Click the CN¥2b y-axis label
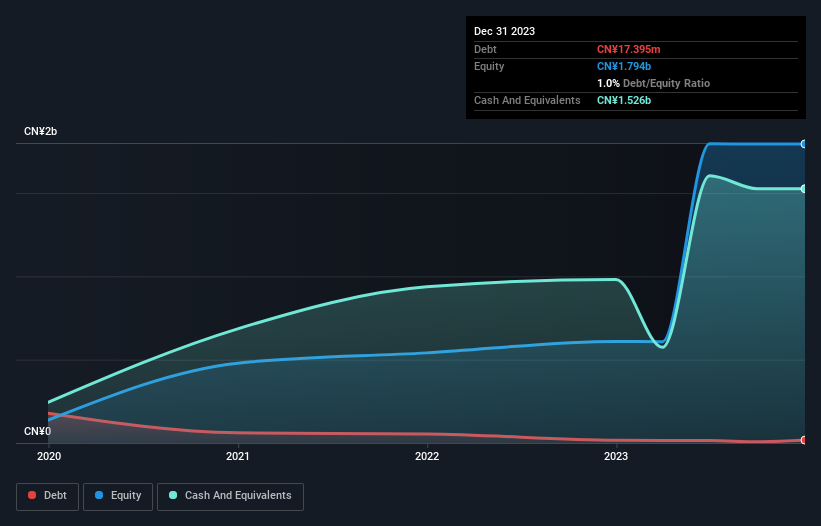 (40, 131)
